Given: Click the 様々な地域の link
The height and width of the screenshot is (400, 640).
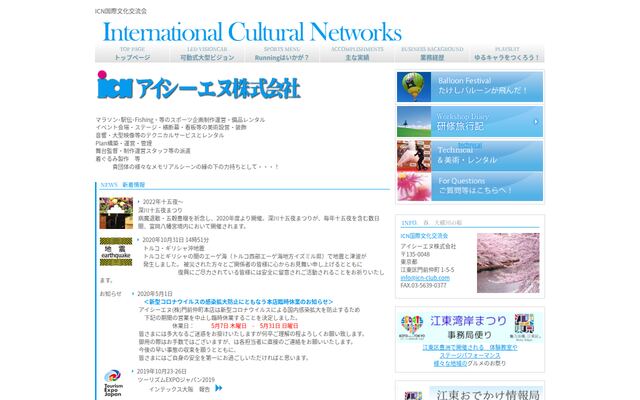Looking at the screenshot, I should [x=450, y=363].
